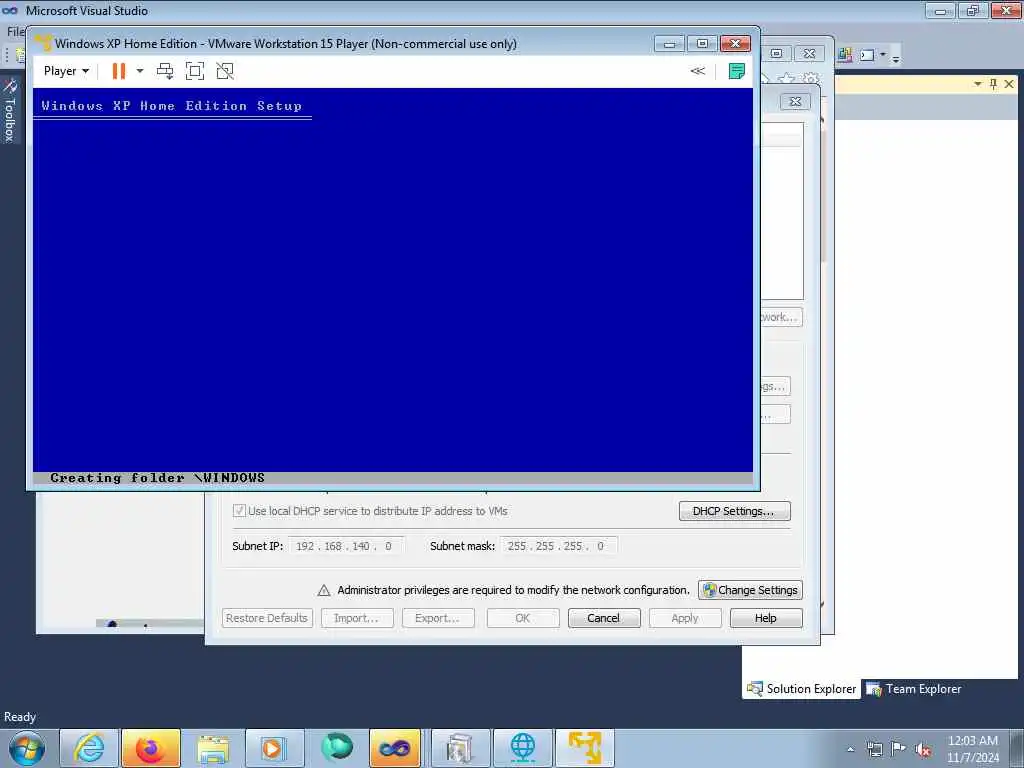1024x768 pixels.
Task: Enter VMware full screen mode
Action: tap(195, 71)
